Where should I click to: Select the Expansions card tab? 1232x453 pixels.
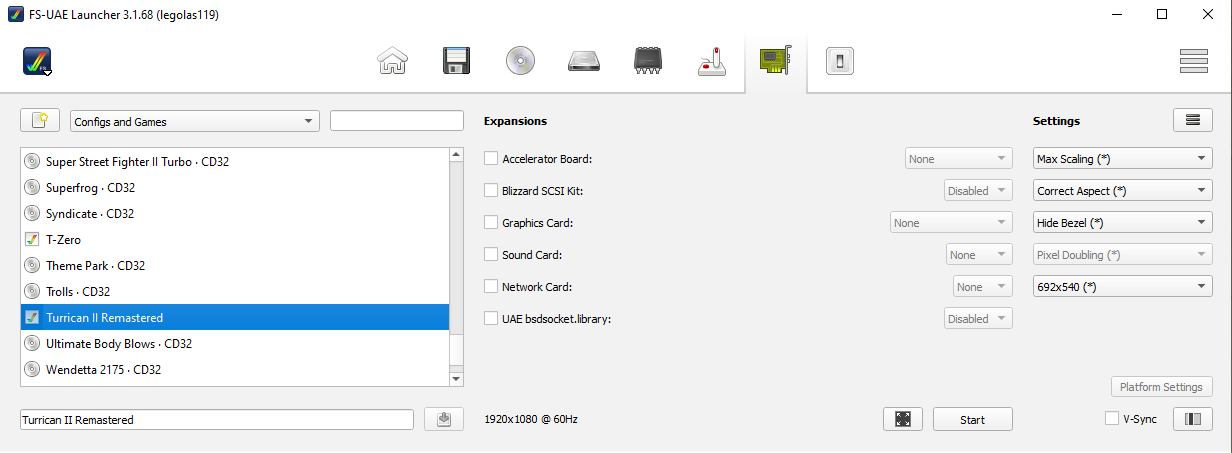776,62
